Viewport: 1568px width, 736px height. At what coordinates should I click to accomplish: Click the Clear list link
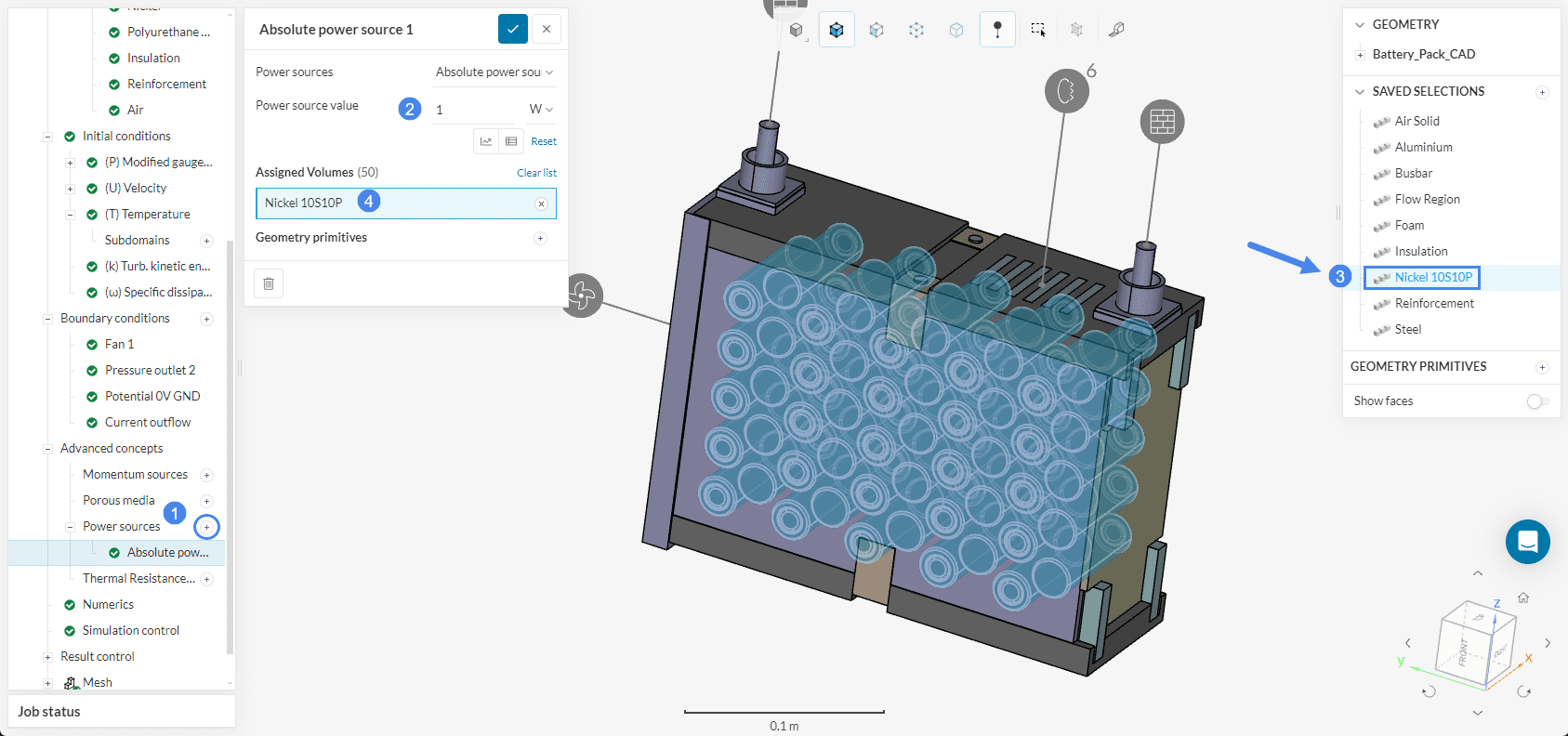click(536, 173)
